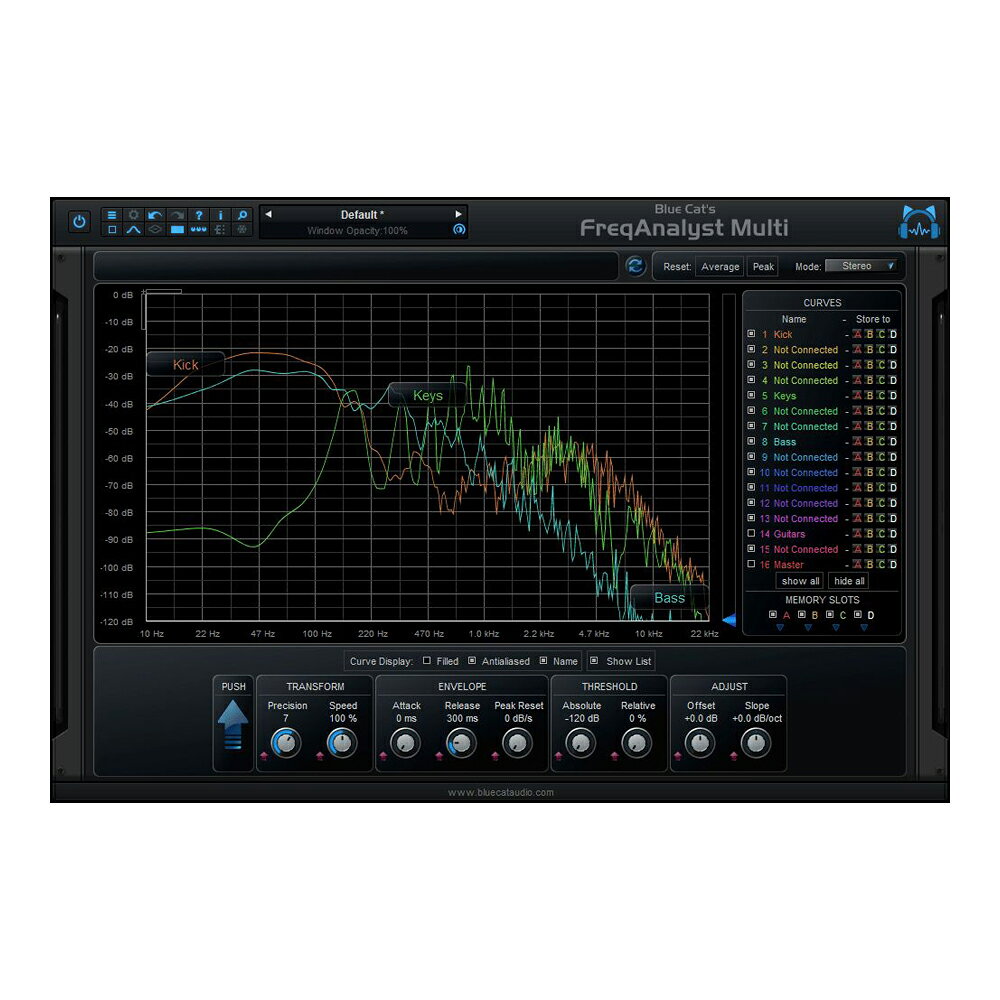Image resolution: width=1000 pixels, height=1000 pixels.
Task: Click the magnifier zoom icon
Action: [x=242, y=215]
